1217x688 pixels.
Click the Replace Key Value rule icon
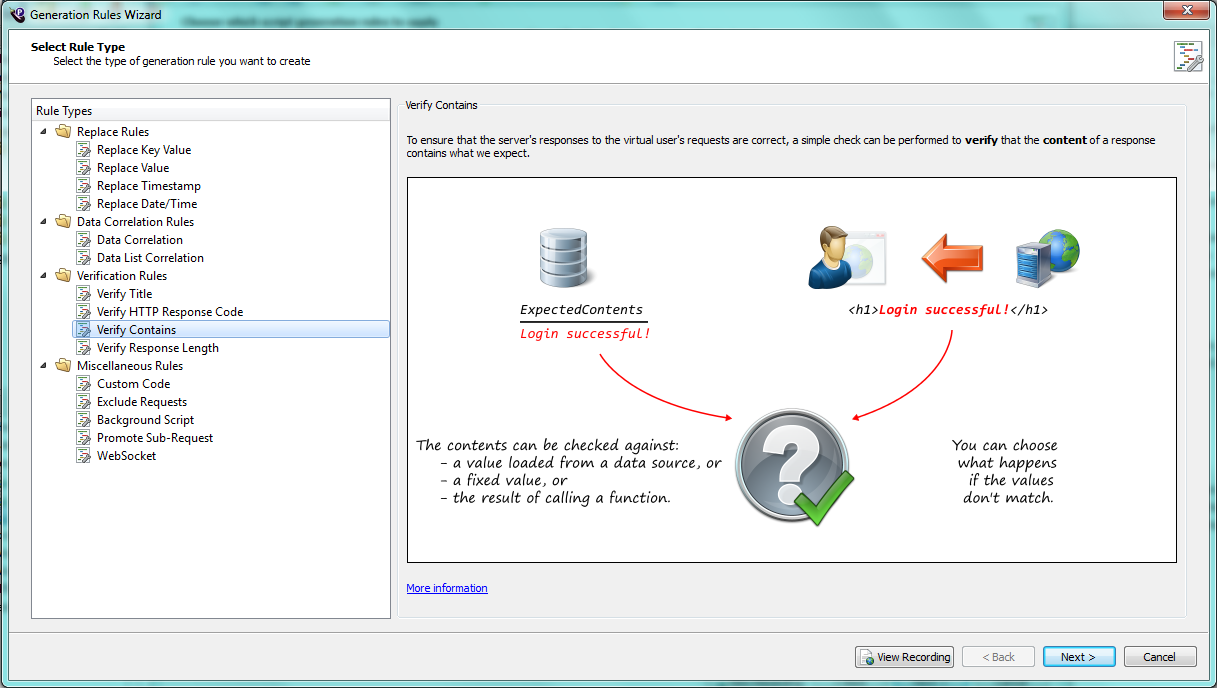coord(84,150)
